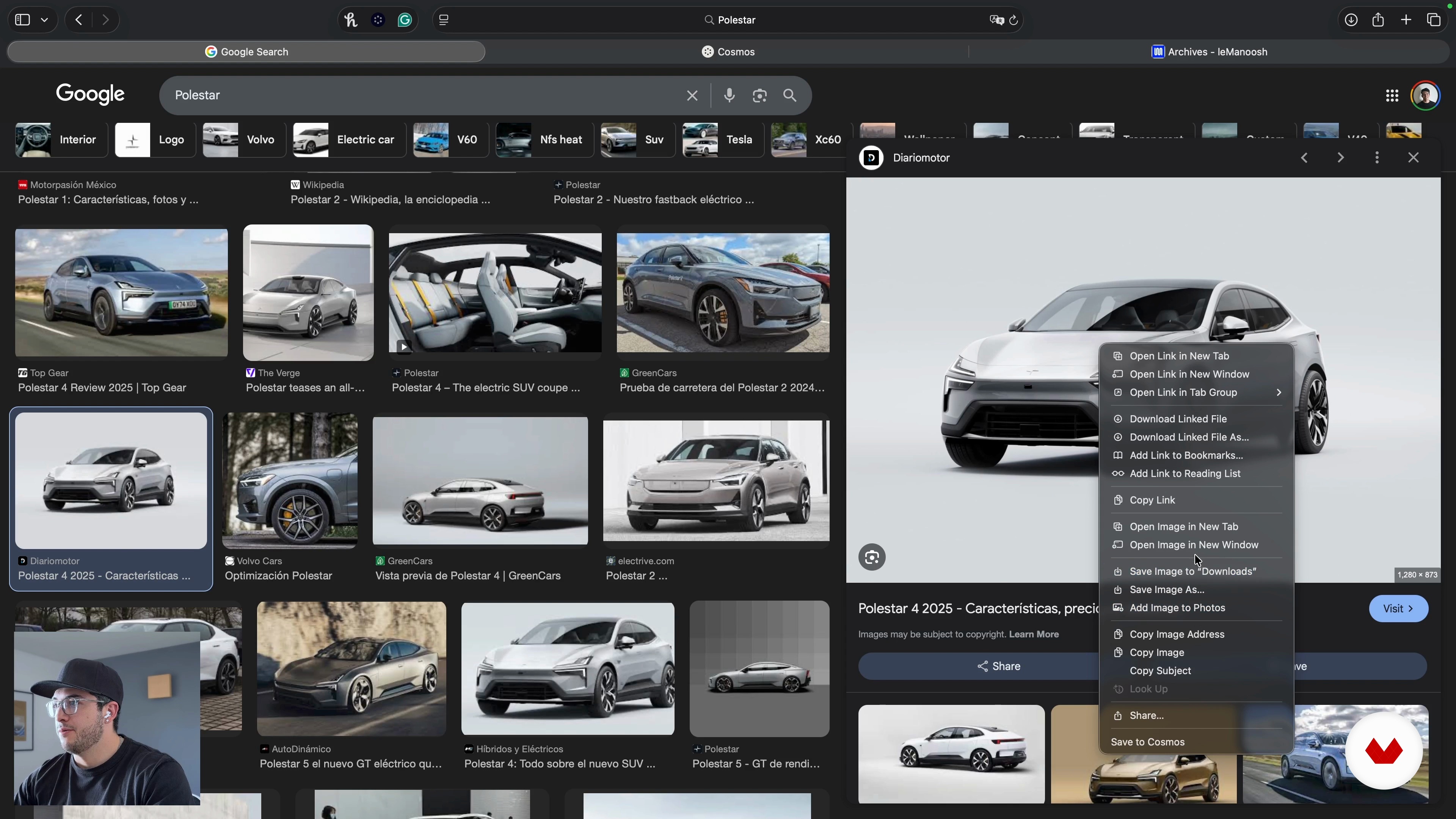Click the translate icon in the address bar
Screen dimensions: 1456x819
[996, 20]
